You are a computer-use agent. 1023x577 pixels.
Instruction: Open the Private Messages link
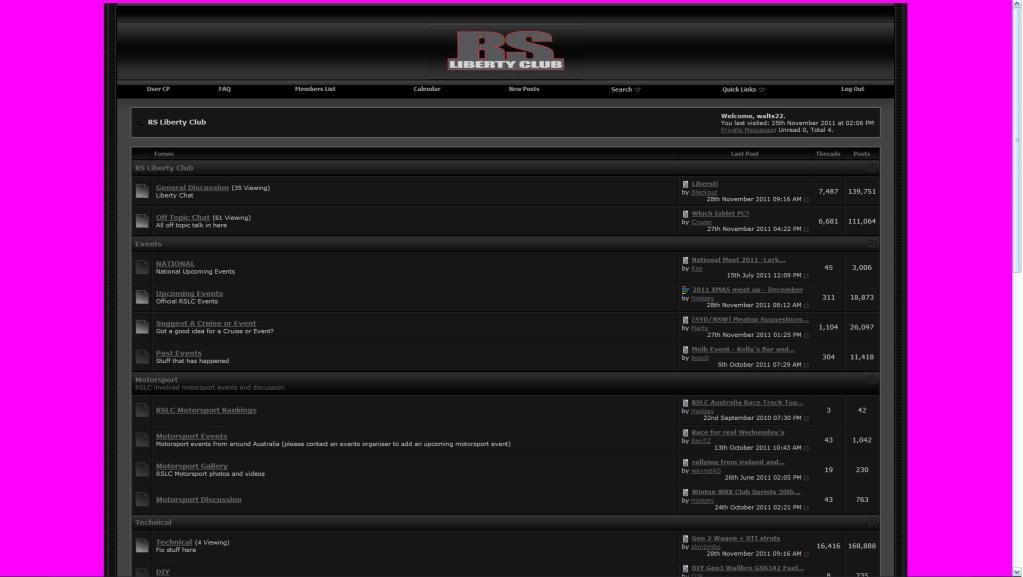747,130
